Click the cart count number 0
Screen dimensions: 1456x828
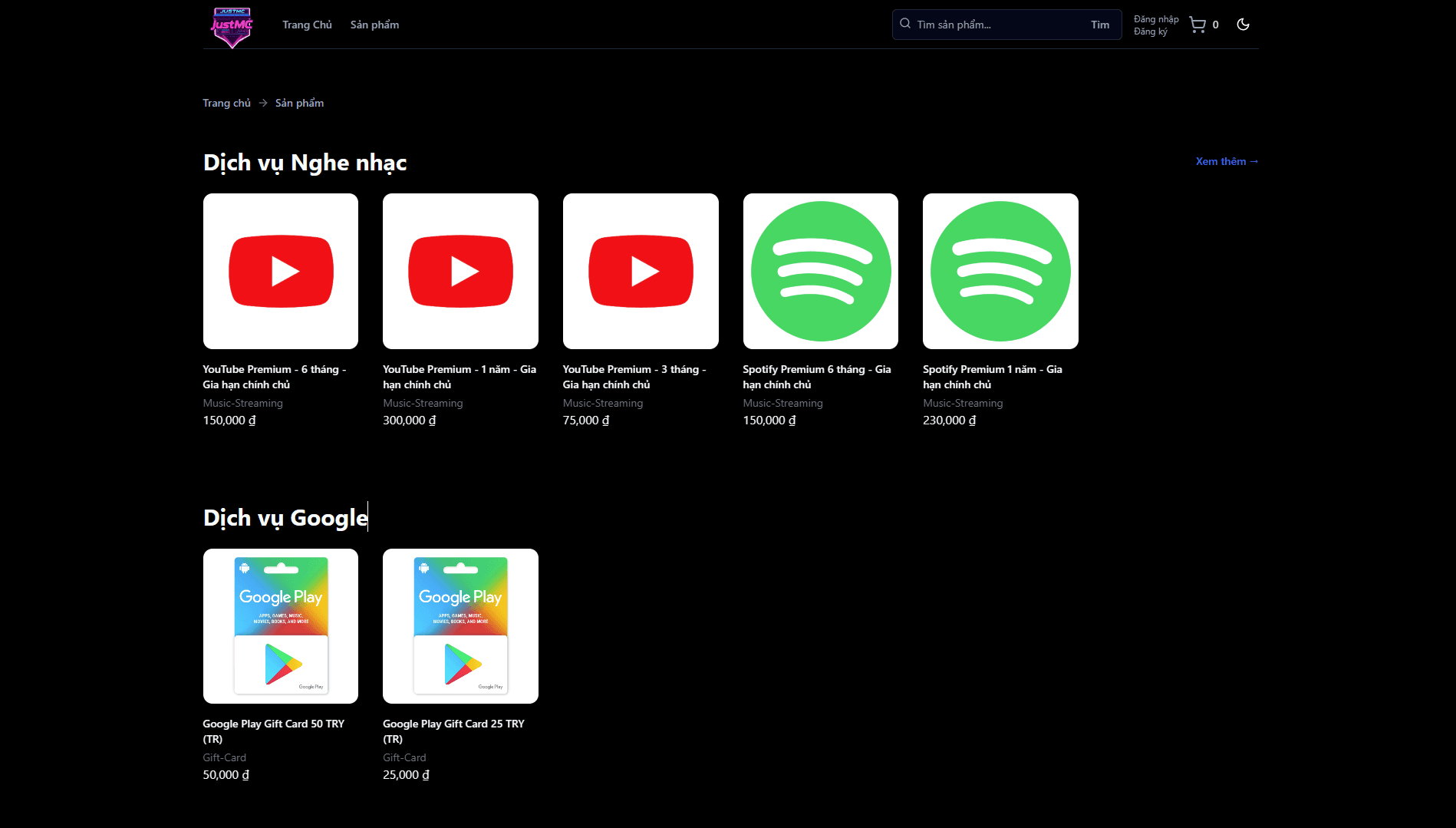click(1215, 25)
